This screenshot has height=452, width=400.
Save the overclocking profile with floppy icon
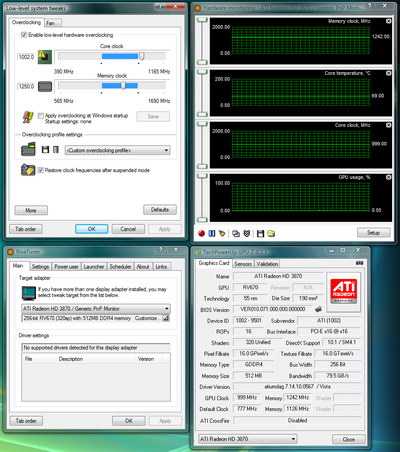[x=45, y=150]
